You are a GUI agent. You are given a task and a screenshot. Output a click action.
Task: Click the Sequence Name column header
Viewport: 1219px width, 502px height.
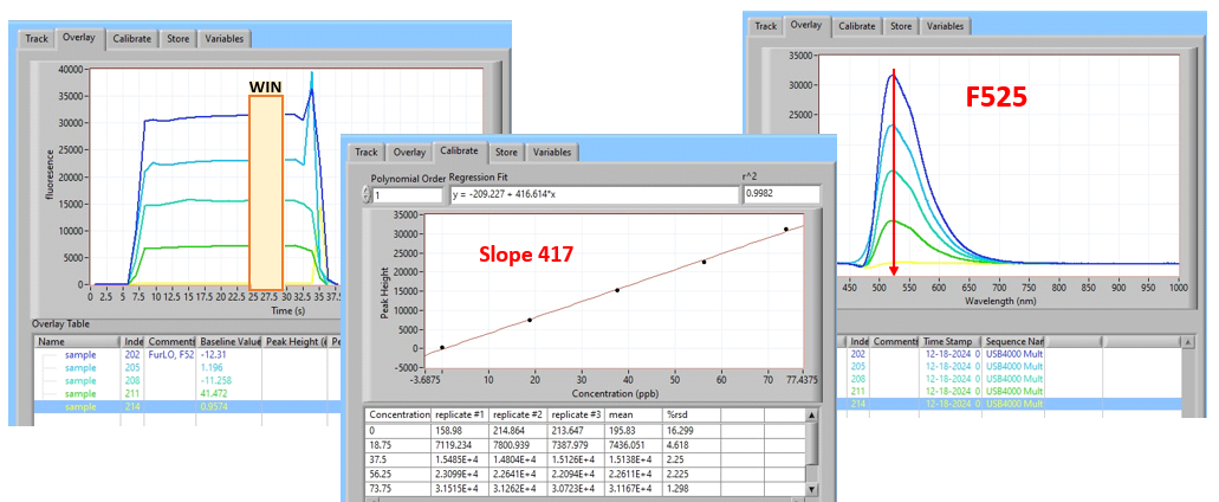(1014, 341)
